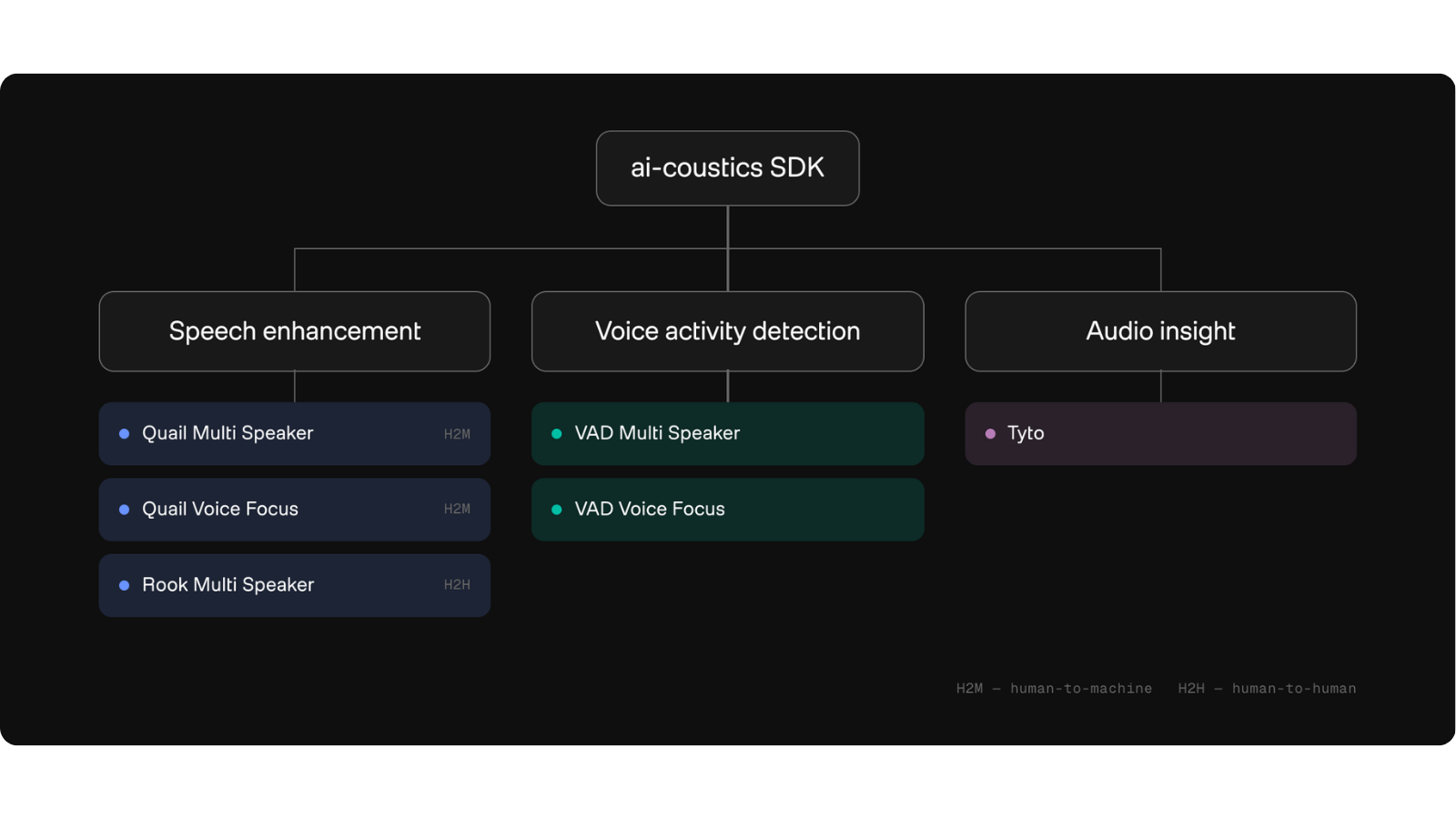Open the Audio insight category box

click(1160, 331)
